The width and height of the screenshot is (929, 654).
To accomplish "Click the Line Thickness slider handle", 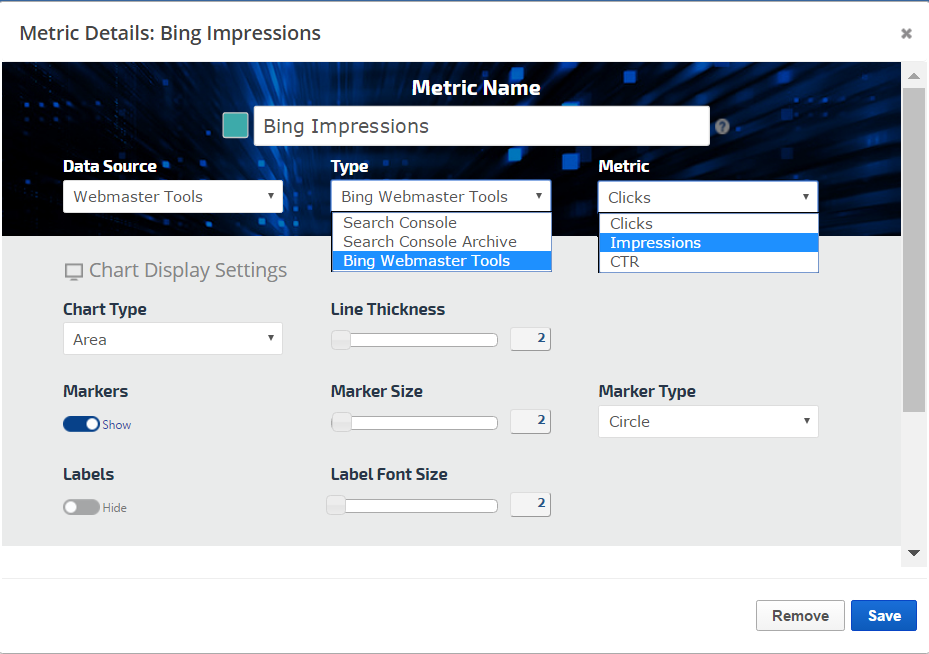I will pos(341,339).
